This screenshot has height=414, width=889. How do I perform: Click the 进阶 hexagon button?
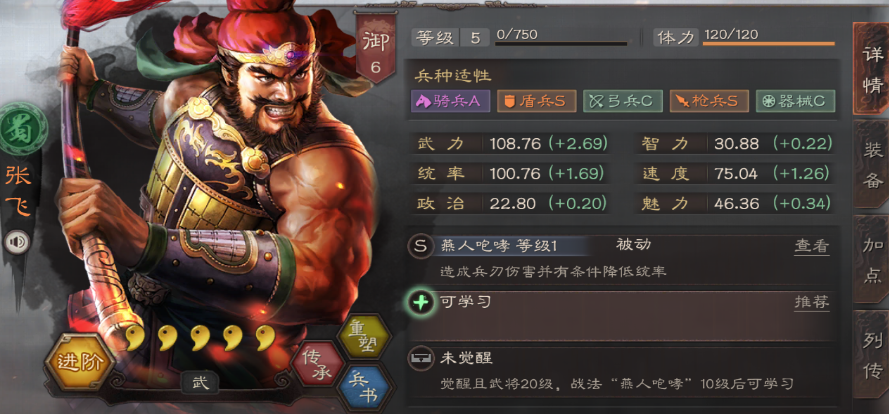(79, 361)
